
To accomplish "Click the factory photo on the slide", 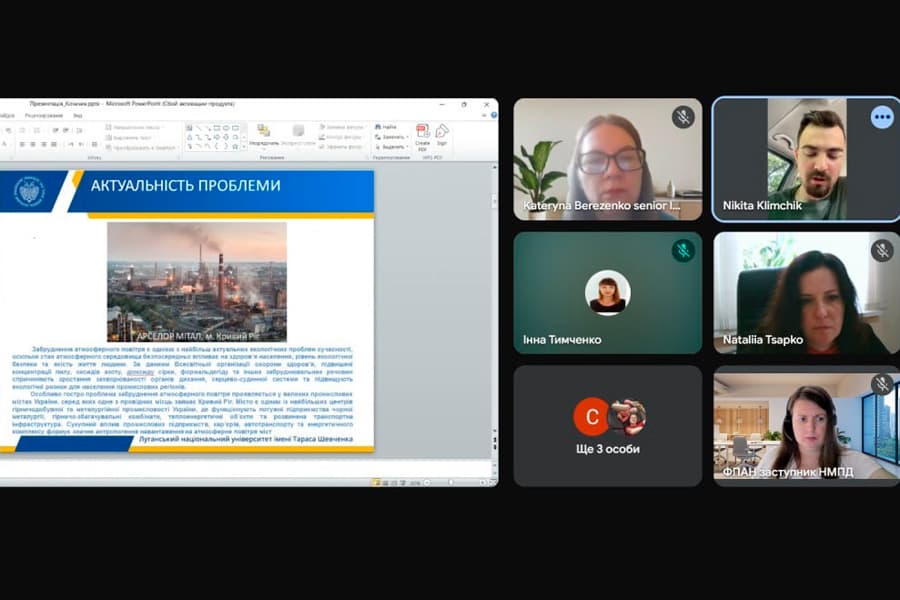I will pyautogui.click(x=197, y=282).
